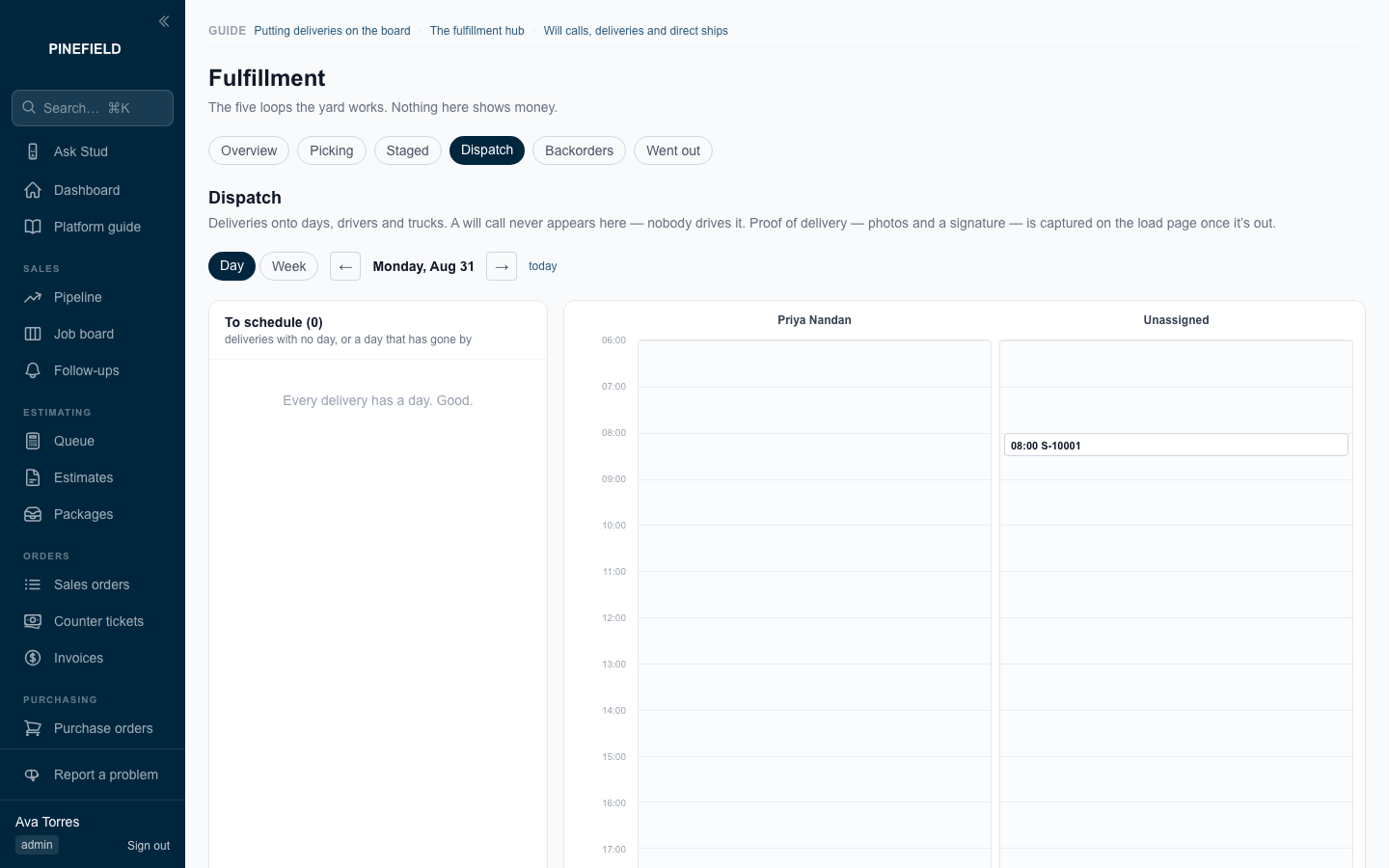Image resolution: width=1389 pixels, height=868 pixels.
Task: Click the PINEFIELD brand name
Action: [85, 49]
